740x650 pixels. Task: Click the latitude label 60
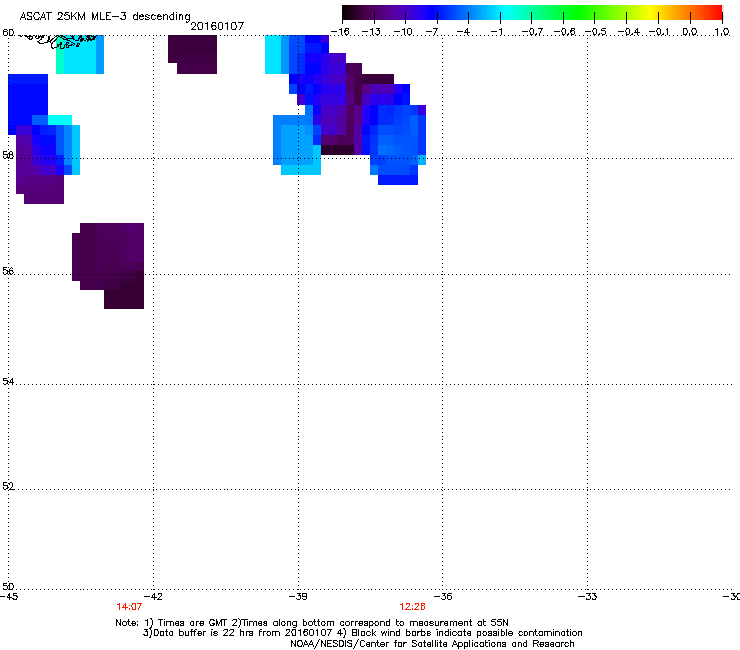(8, 33)
